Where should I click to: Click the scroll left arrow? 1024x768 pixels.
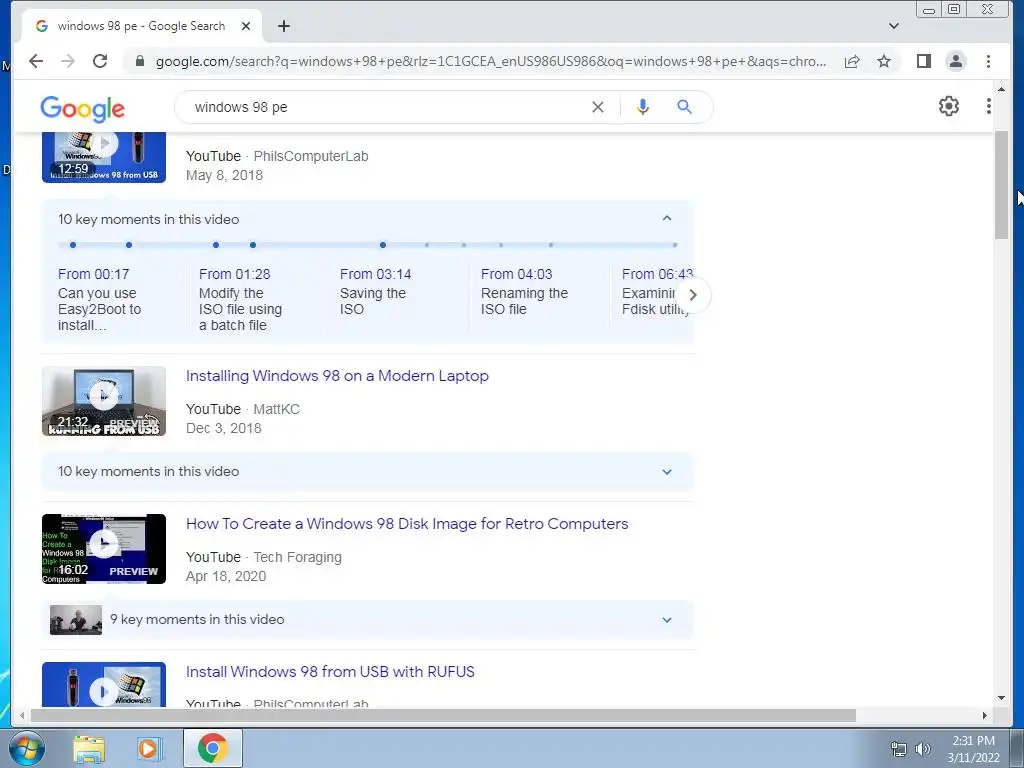22,716
